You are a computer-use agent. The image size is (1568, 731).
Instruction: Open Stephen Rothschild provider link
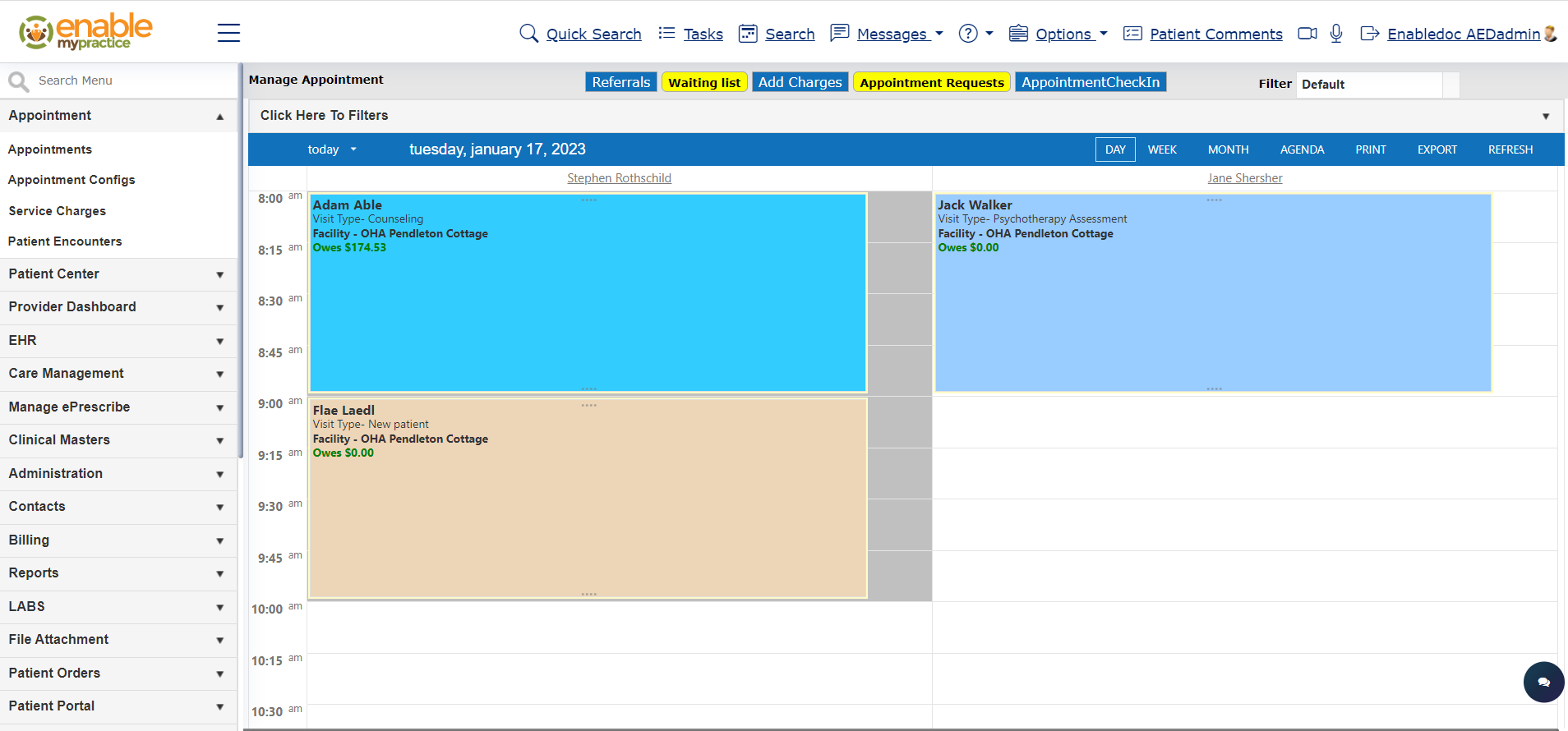[619, 178]
